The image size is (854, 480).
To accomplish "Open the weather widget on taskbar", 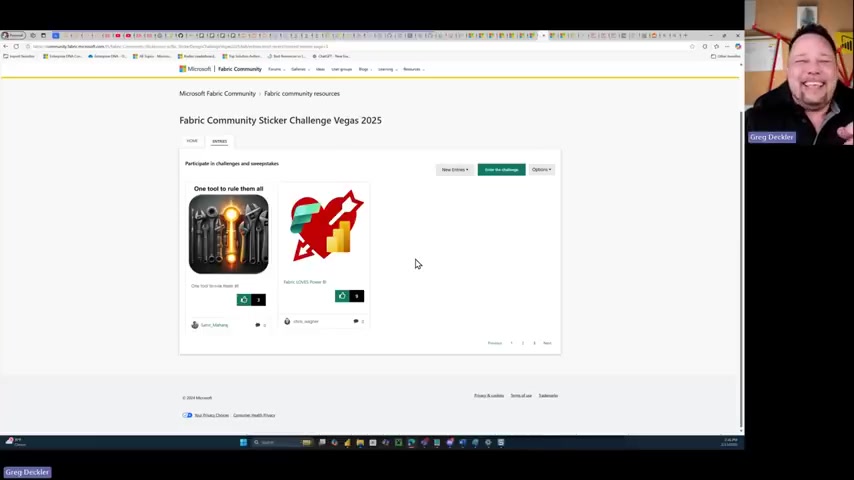I will coord(16,442).
